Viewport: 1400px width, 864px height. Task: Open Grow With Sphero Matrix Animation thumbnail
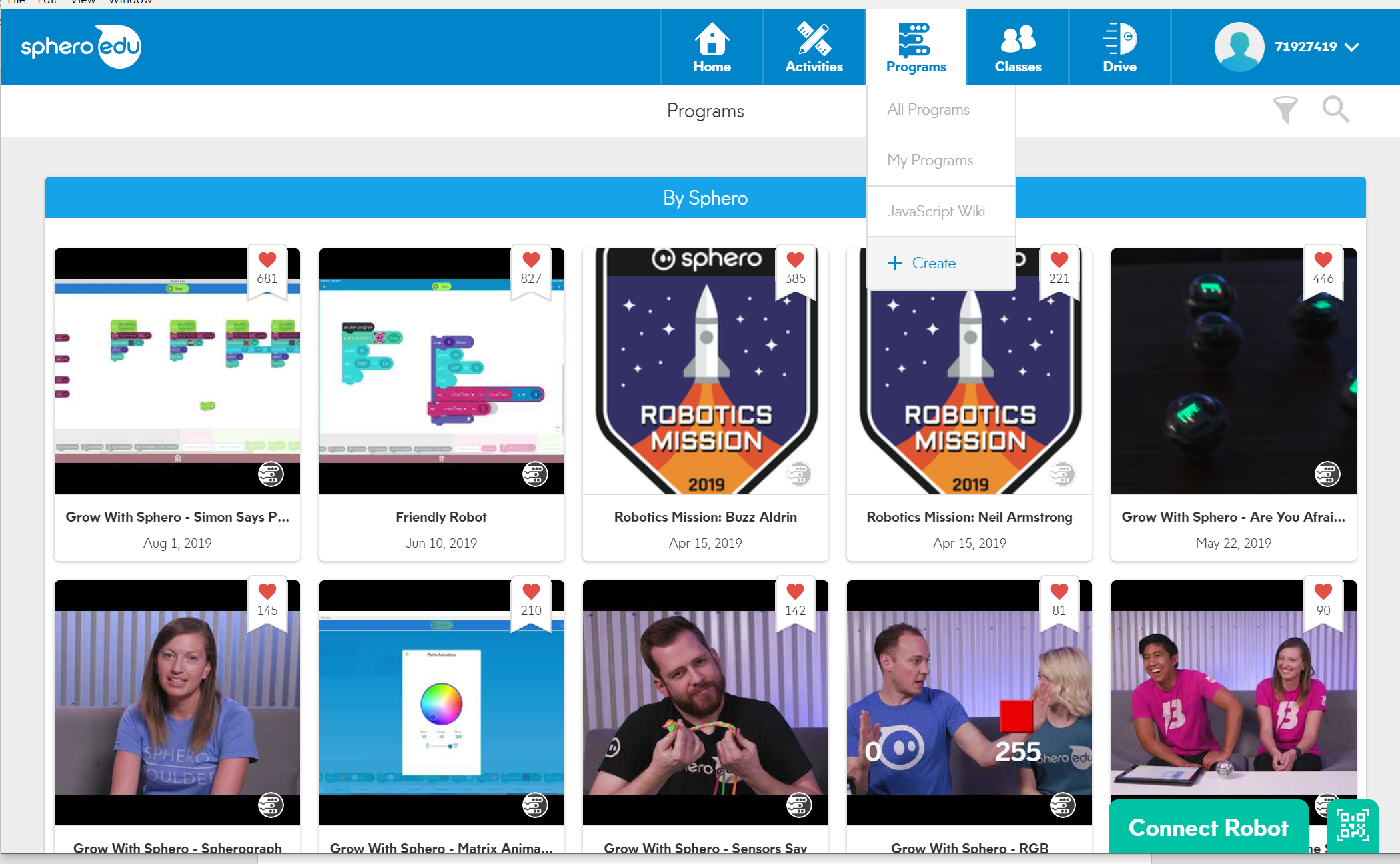click(441, 703)
